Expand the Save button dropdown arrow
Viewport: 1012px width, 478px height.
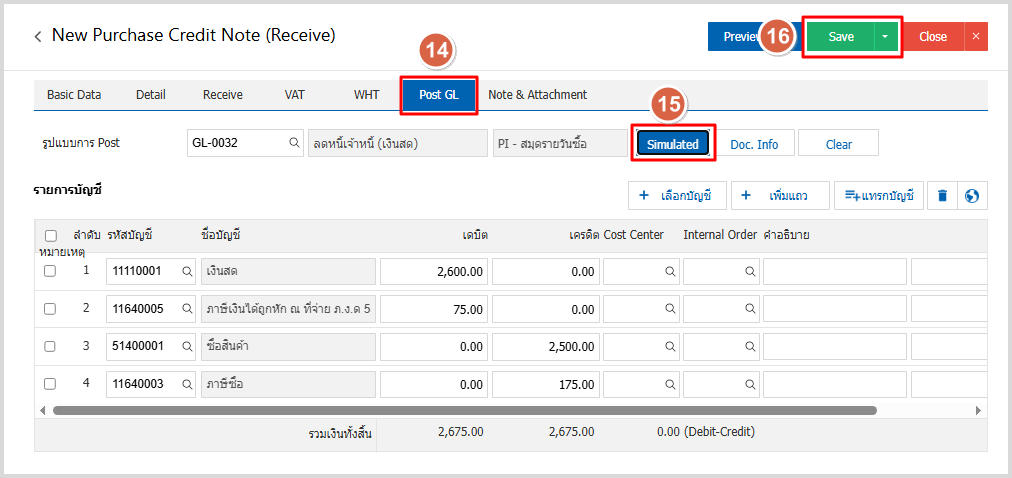[x=886, y=36]
